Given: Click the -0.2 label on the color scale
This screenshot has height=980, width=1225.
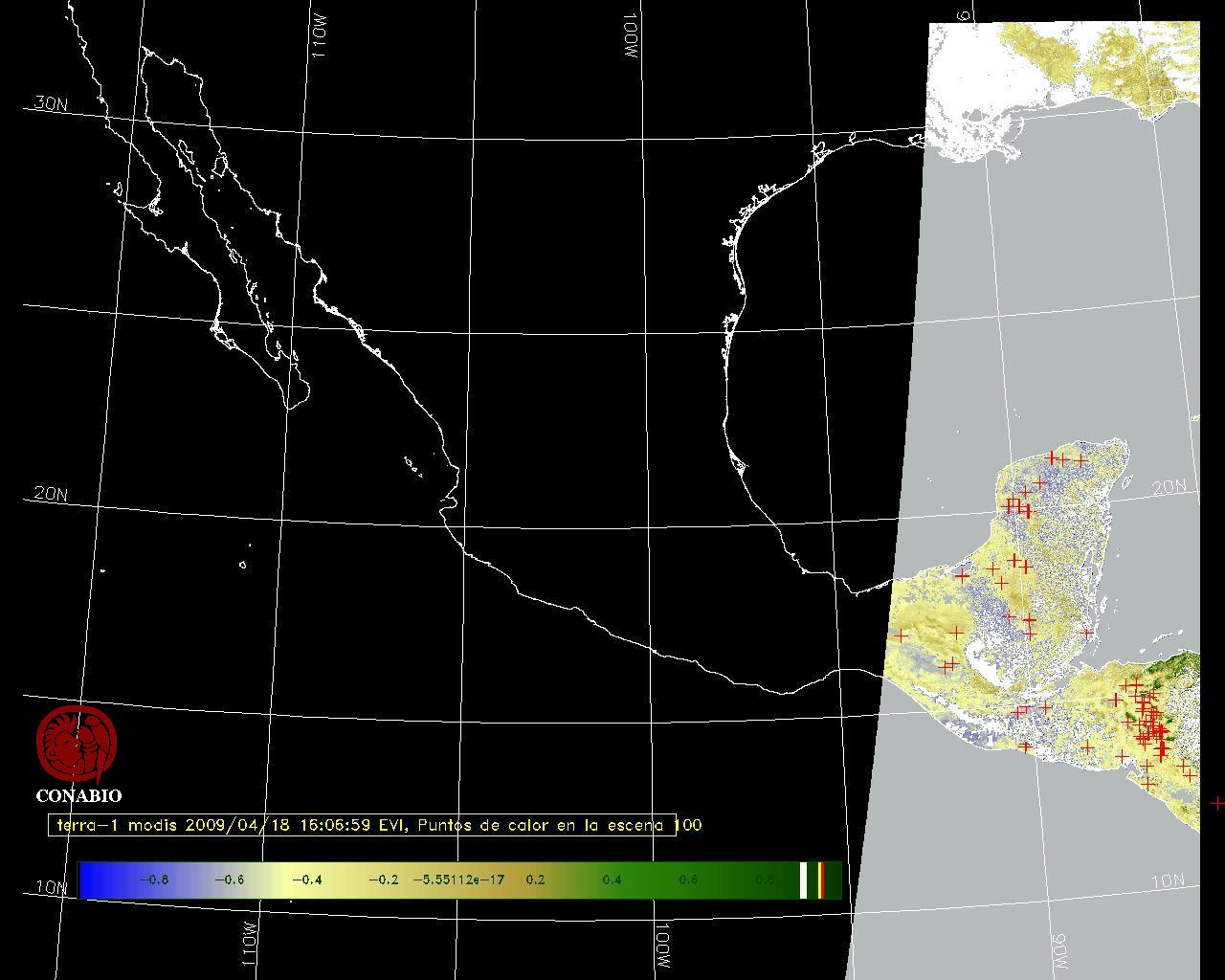Looking at the screenshot, I should coord(383,880).
